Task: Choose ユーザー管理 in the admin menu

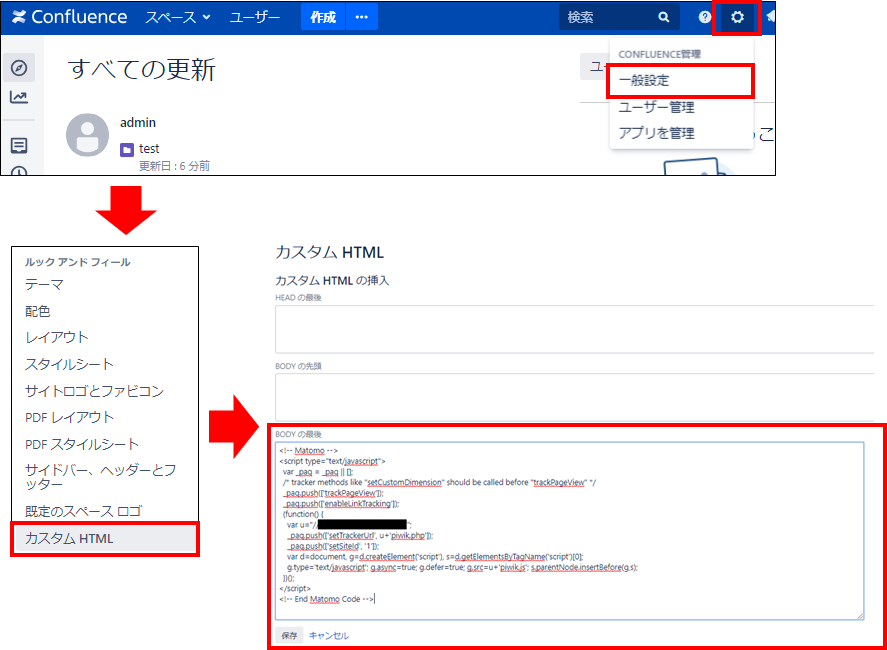Action: 655,107
